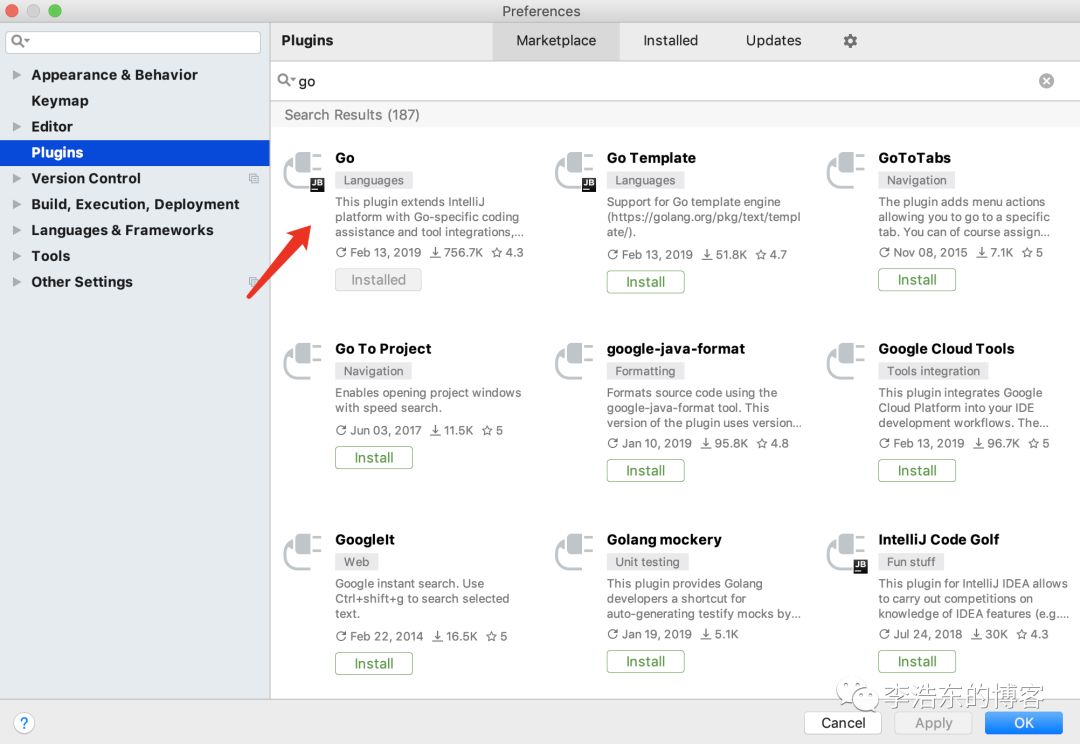Open the GoToTabs plugin title

coord(914,158)
